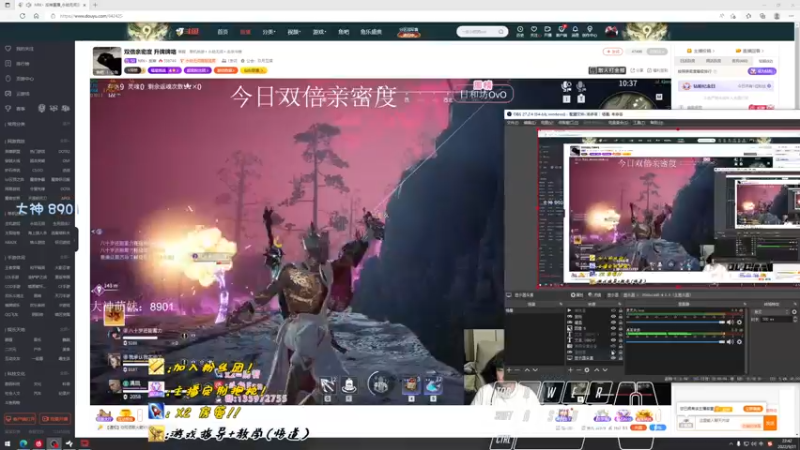Move source up with arrow in OBS Sources dock

596,370
